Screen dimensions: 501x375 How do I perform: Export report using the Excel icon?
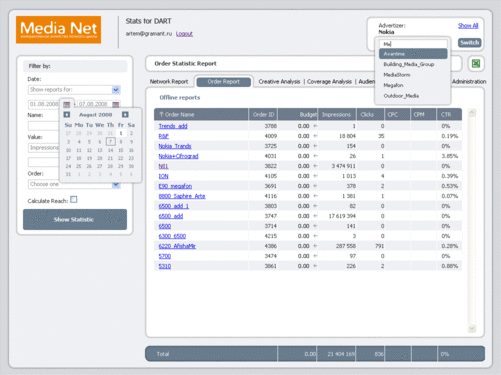476,63
